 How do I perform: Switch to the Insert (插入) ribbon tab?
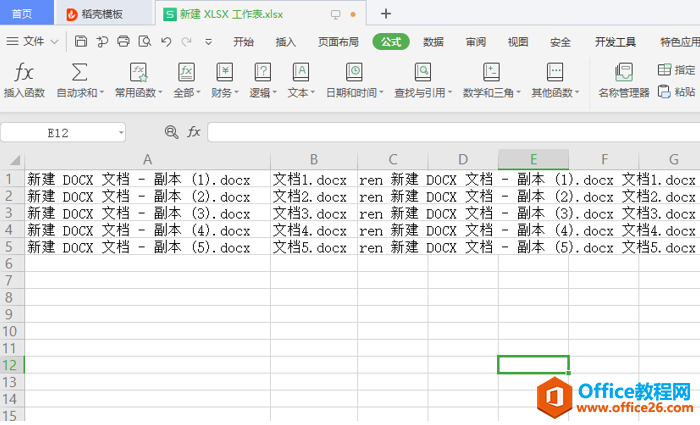point(286,42)
